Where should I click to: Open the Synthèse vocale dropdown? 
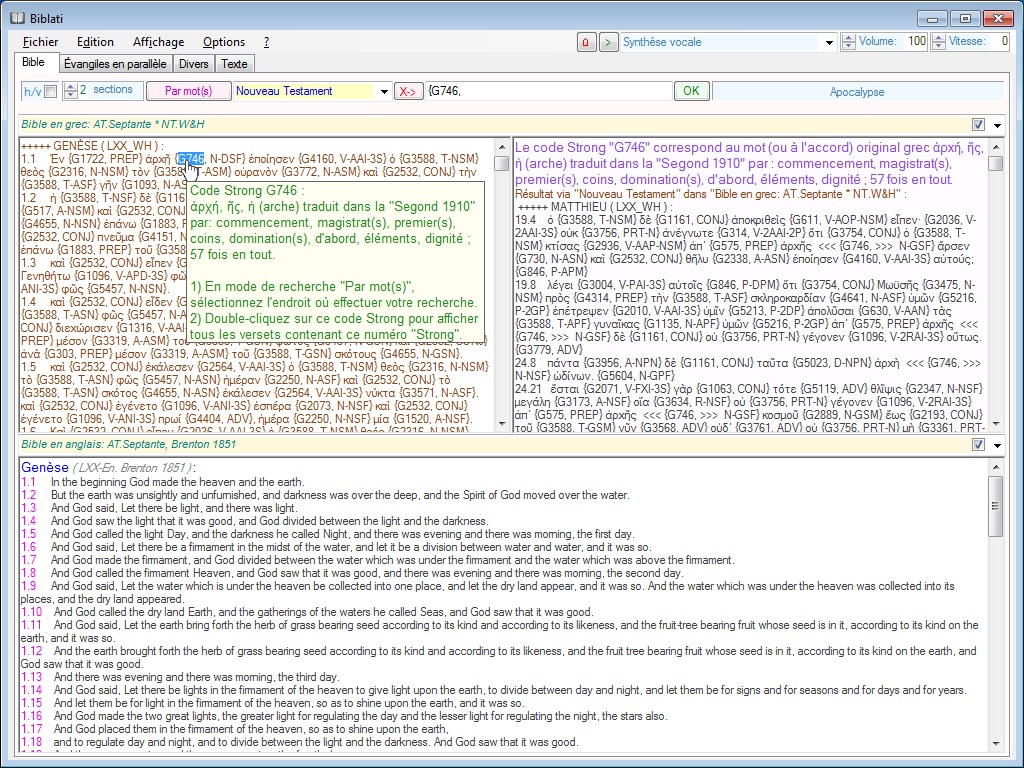click(829, 42)
